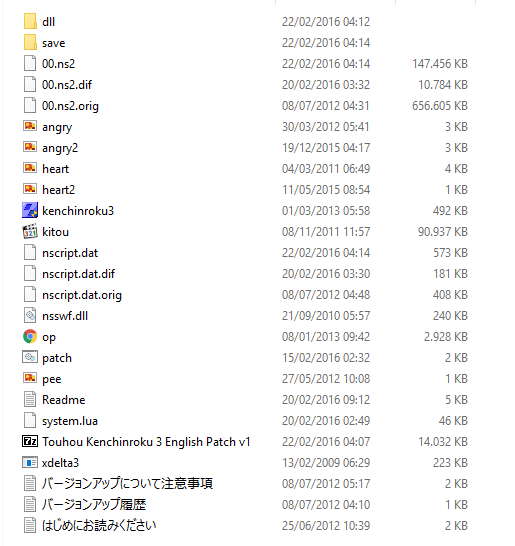Click the 147.456 KB size of 00.ns2
This screenshot has width=515, height=546.
click(440, 64)
